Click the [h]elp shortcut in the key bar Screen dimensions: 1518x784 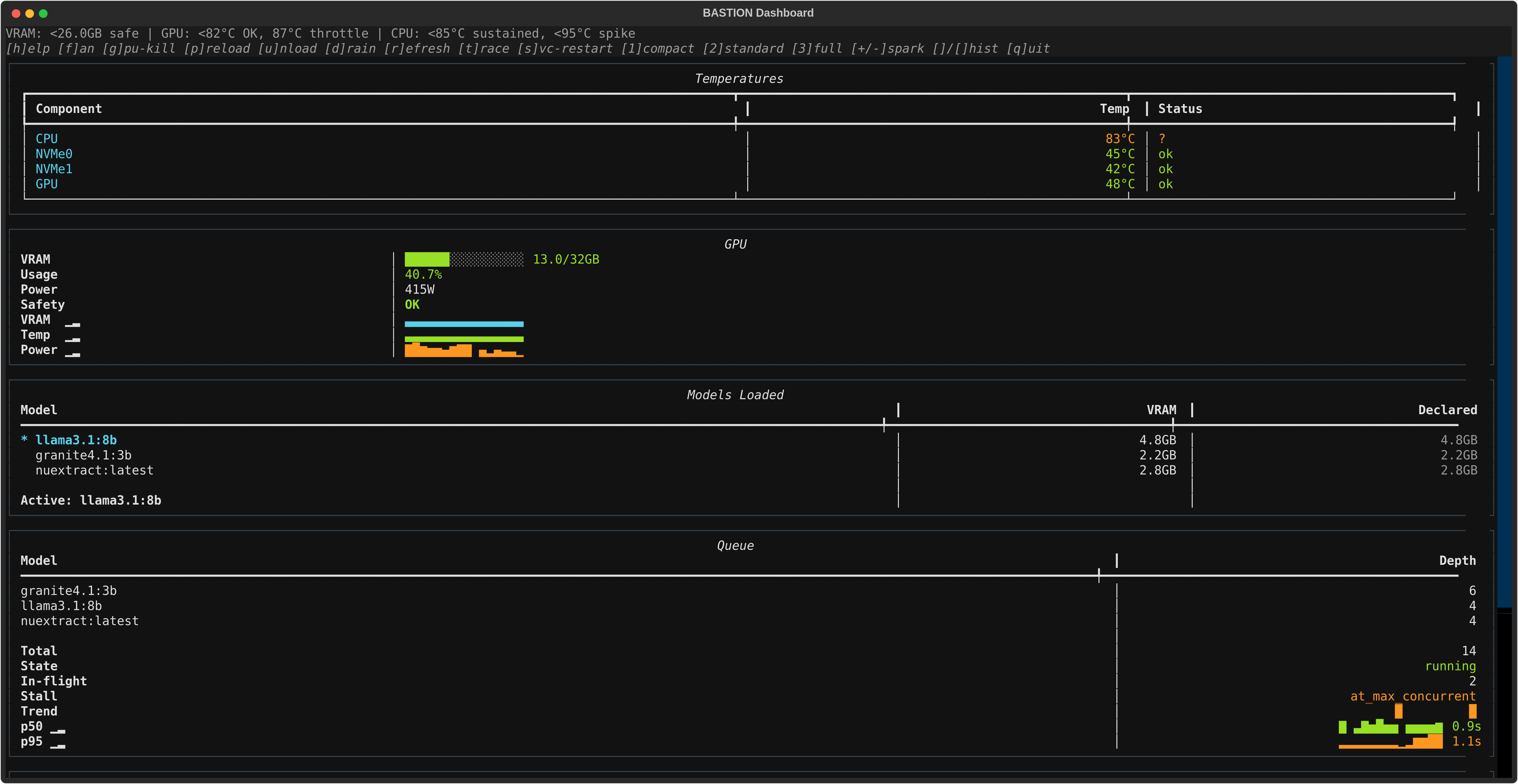[28, 49]
